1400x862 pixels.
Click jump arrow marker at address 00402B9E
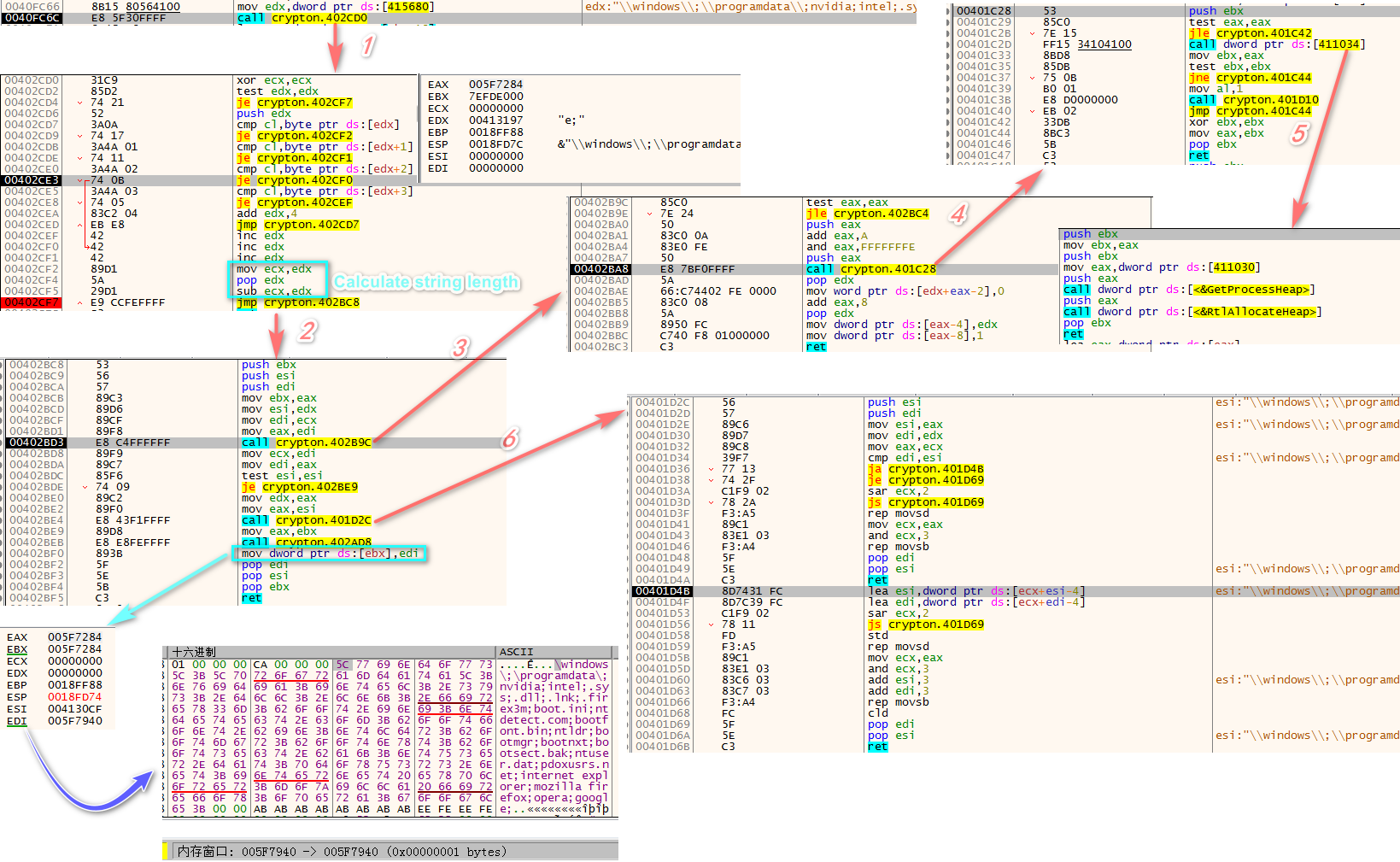pyautogui.click(x=649, y=214)
